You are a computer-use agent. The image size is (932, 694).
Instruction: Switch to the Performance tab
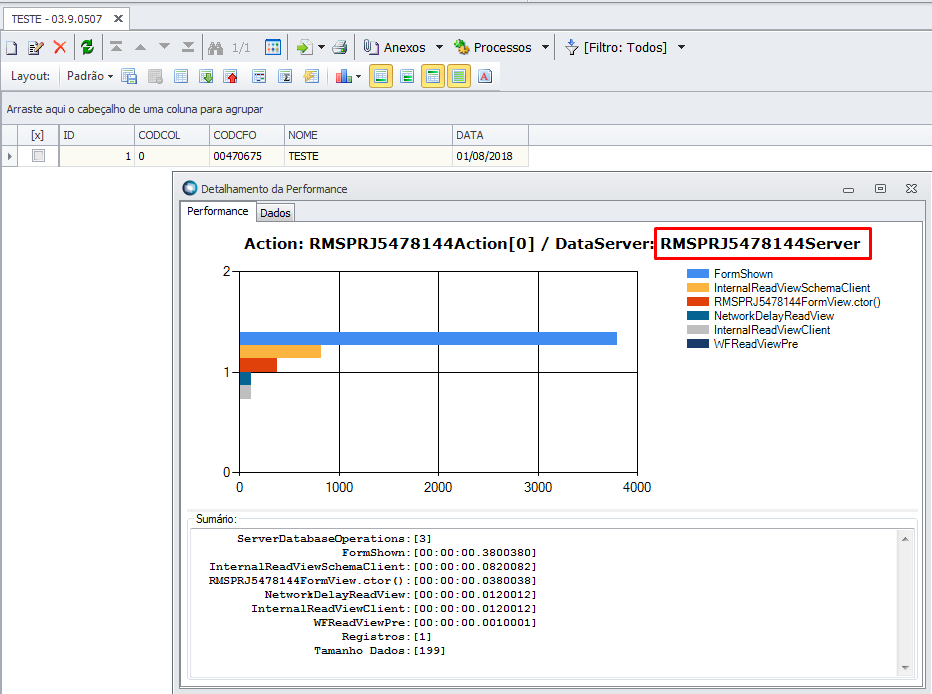pyautogui.click(x=218, y=211)
